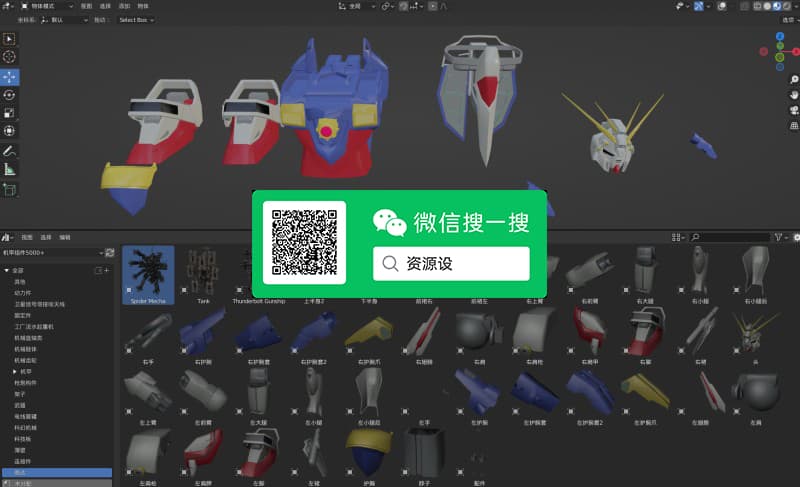Screen dimensions: 800x487
Task: Select the 右手 asset thumbnail
Action: (x=148, y=337)
